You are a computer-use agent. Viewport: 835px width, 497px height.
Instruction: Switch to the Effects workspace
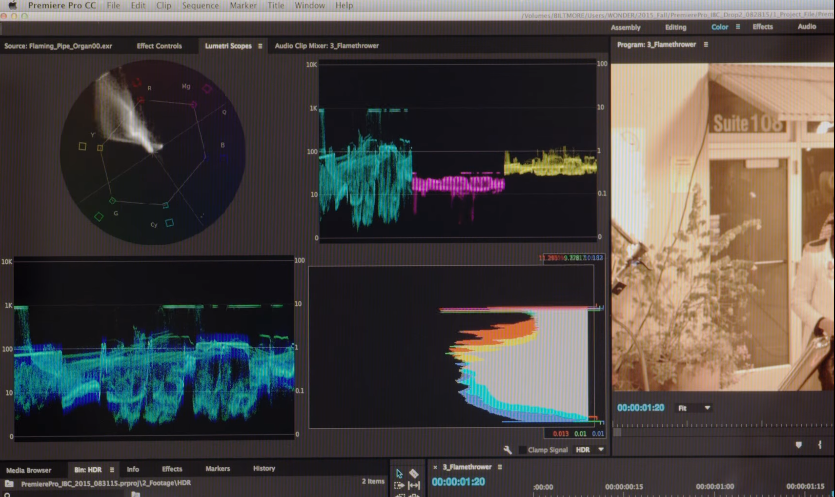click(x=763, y=27)
